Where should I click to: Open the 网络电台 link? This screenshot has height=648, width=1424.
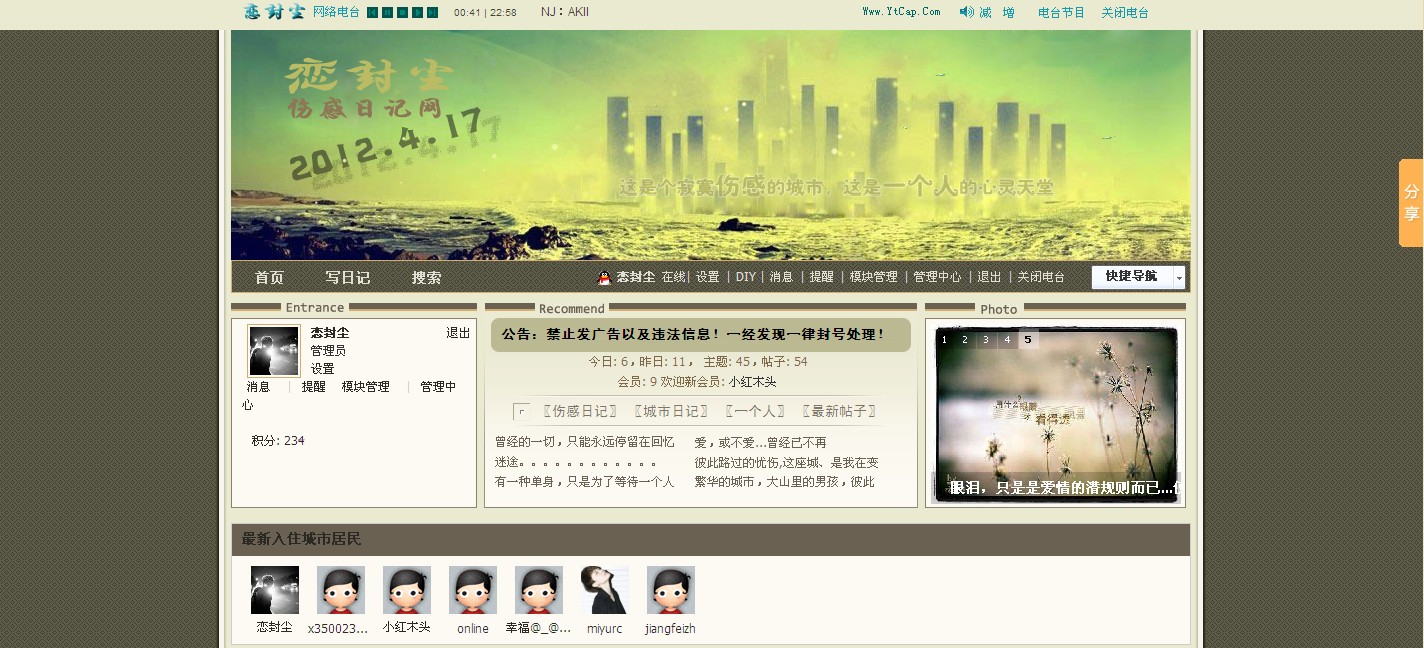coord(336,12)
